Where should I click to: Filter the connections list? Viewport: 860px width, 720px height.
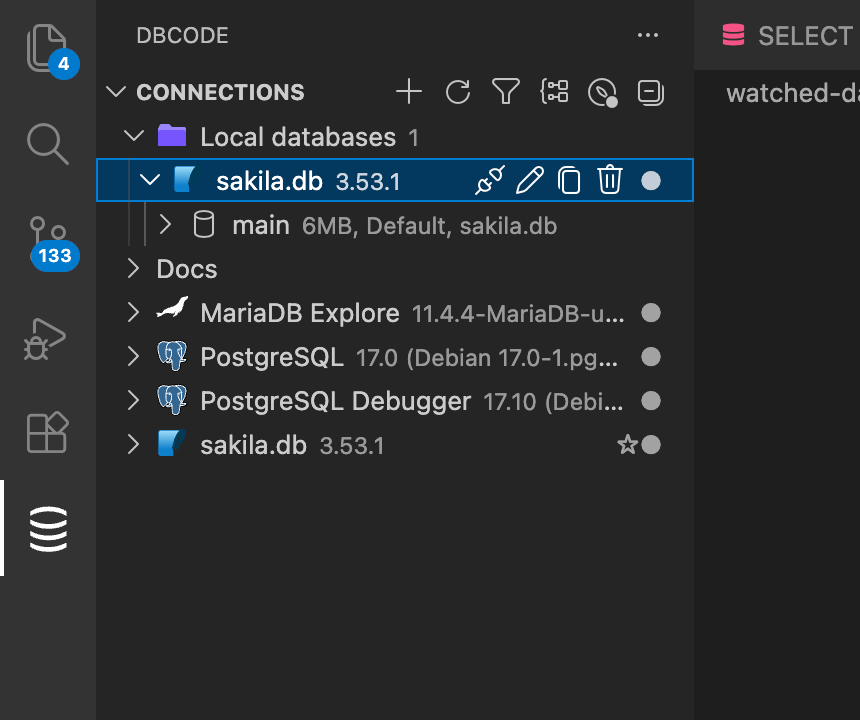506,92
